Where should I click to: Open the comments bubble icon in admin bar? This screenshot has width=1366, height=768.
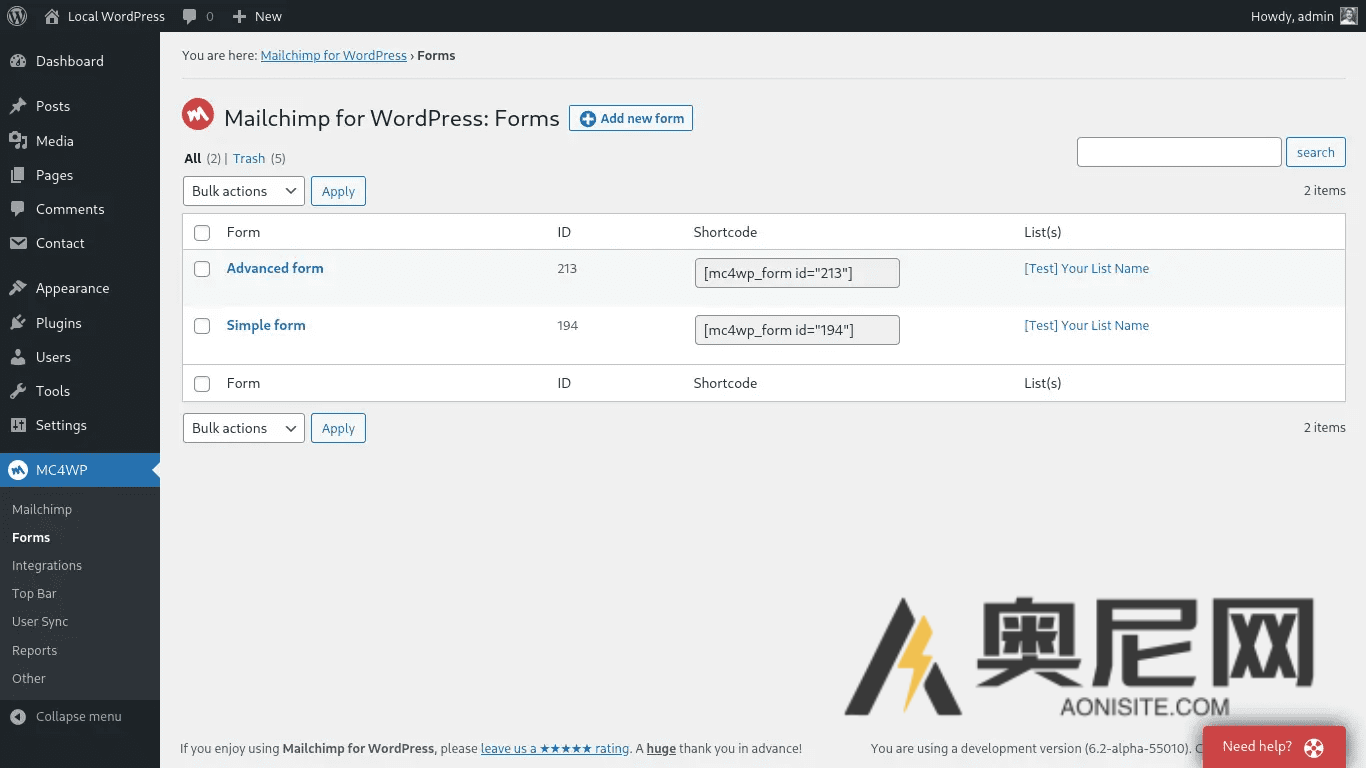click(x=190, y=16)
